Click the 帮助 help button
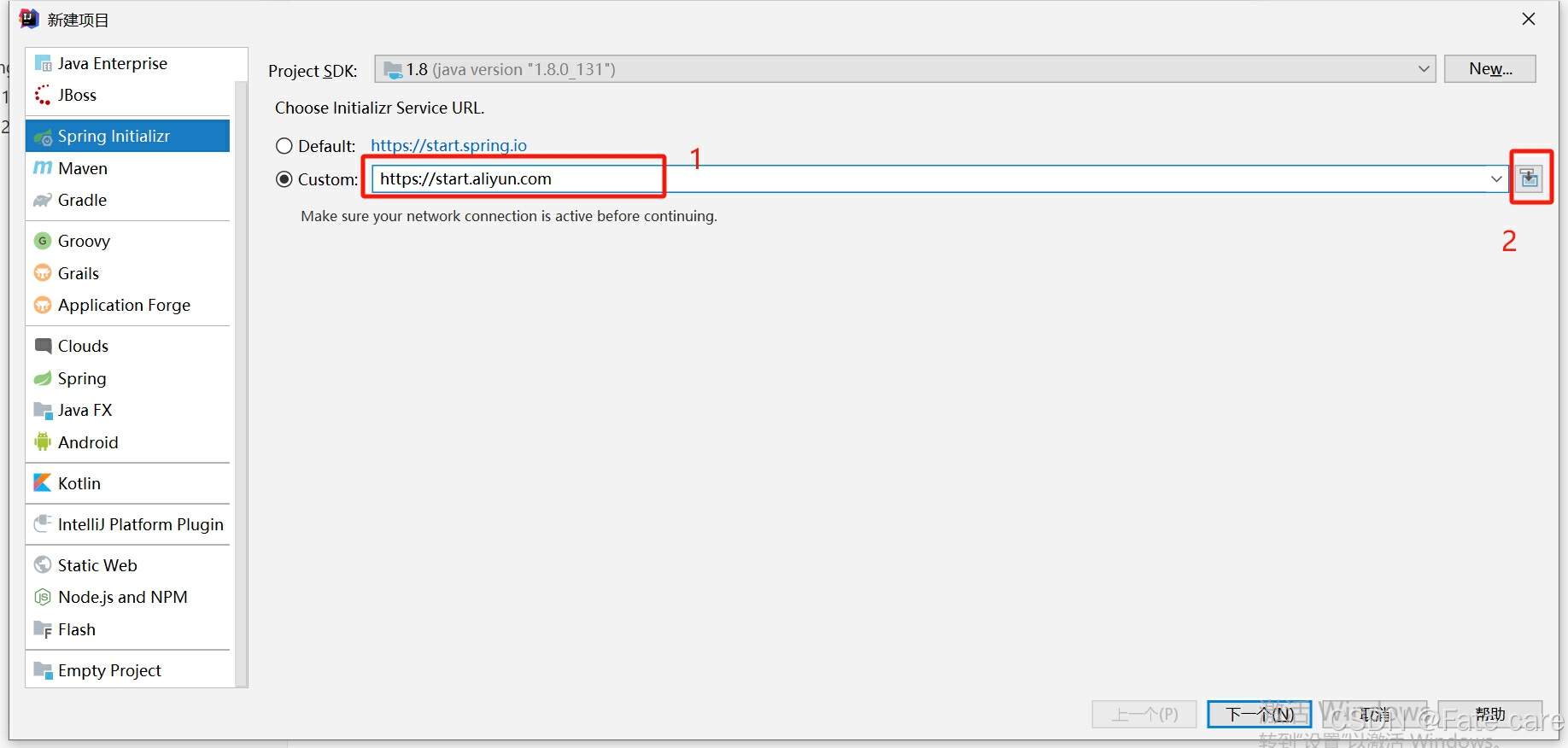1568x748 pixels. (1490, 715)
